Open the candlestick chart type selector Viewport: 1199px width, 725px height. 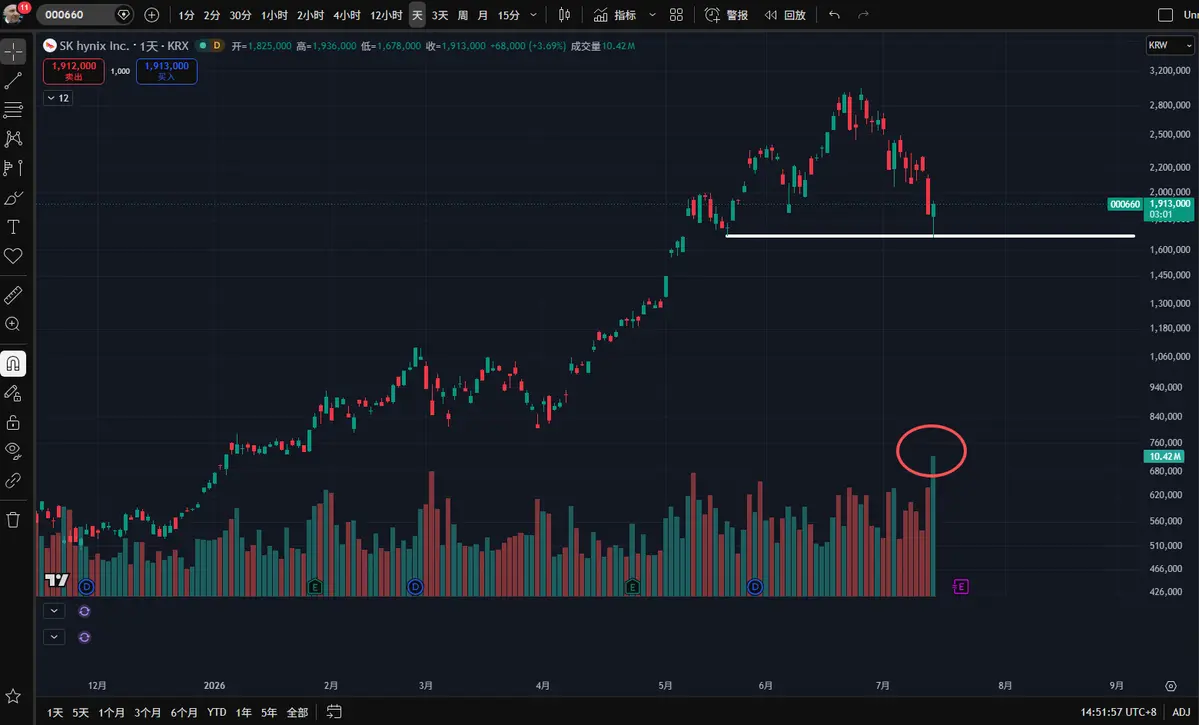tap(564, 15)
